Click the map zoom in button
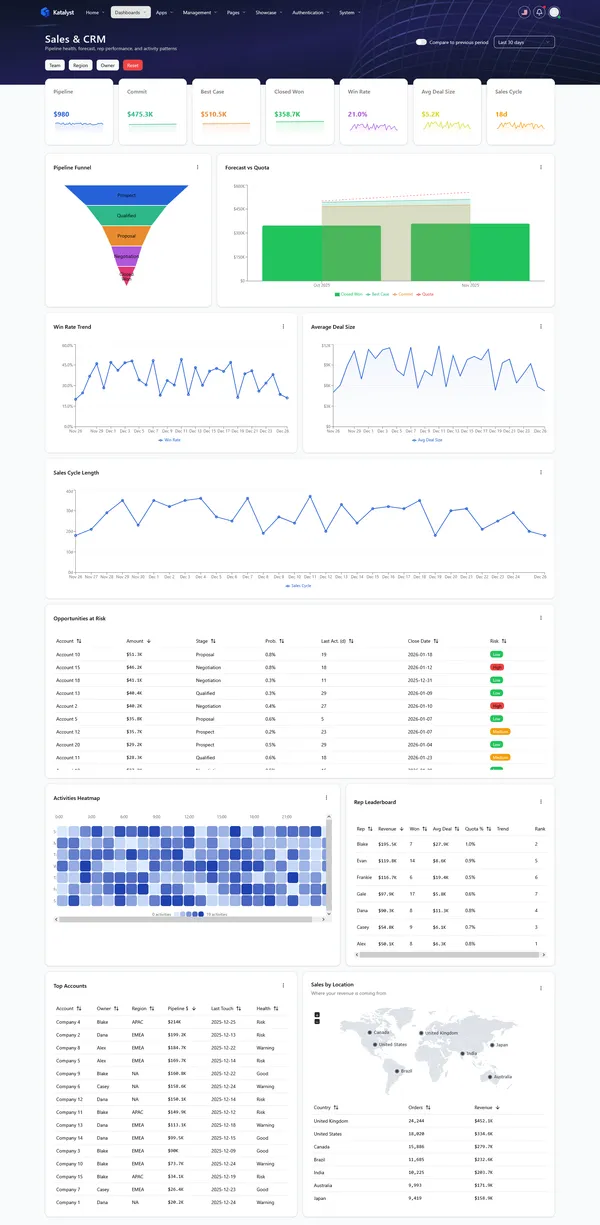Screen dimensions: 600x1225 (317, 1014)
